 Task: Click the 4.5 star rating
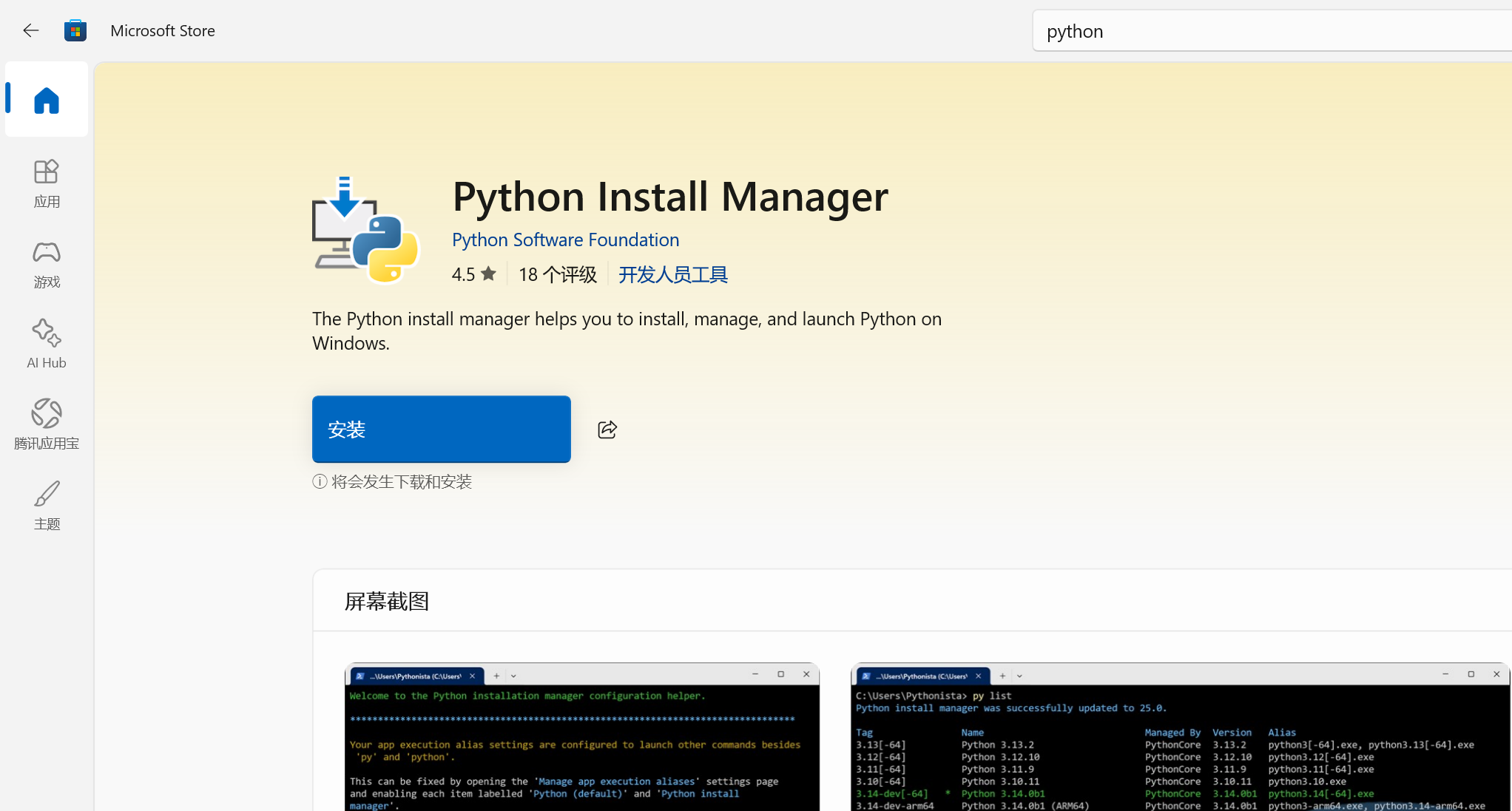474,274
